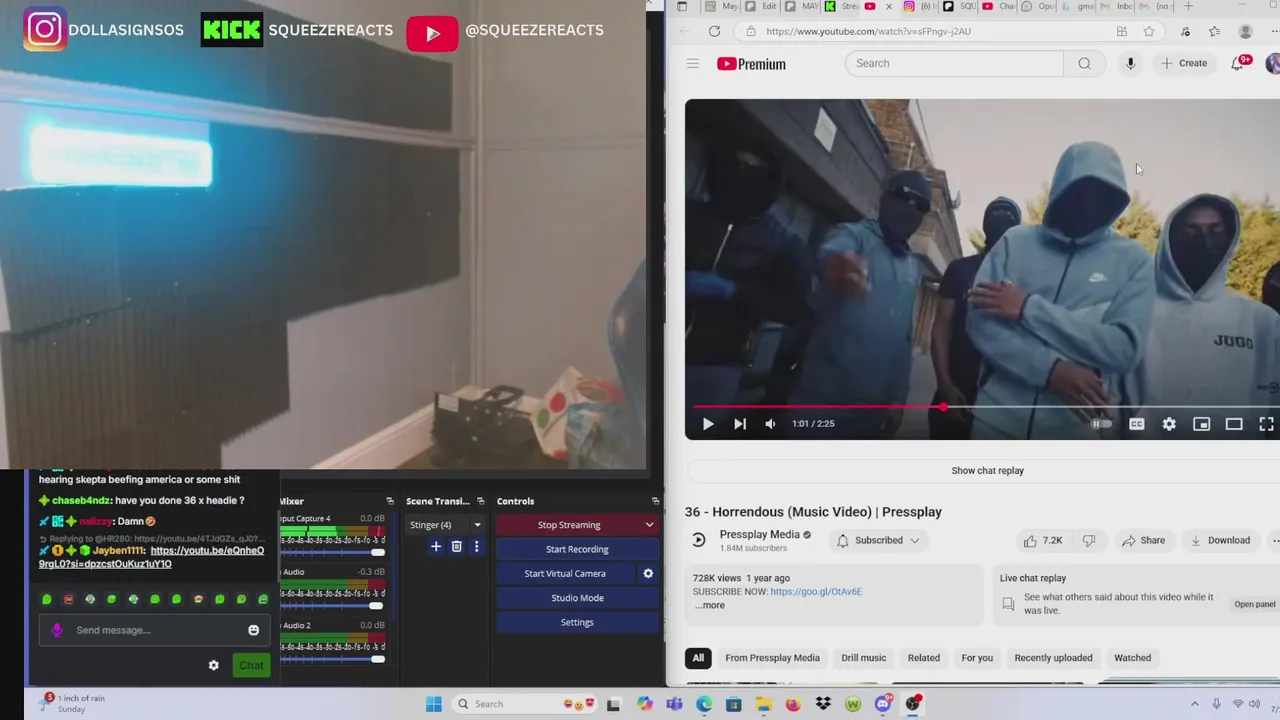The height and width of the screenshot is (720, 1280).
Task: Select the Recently uploaded chip
Action: tap(1053, 658)
